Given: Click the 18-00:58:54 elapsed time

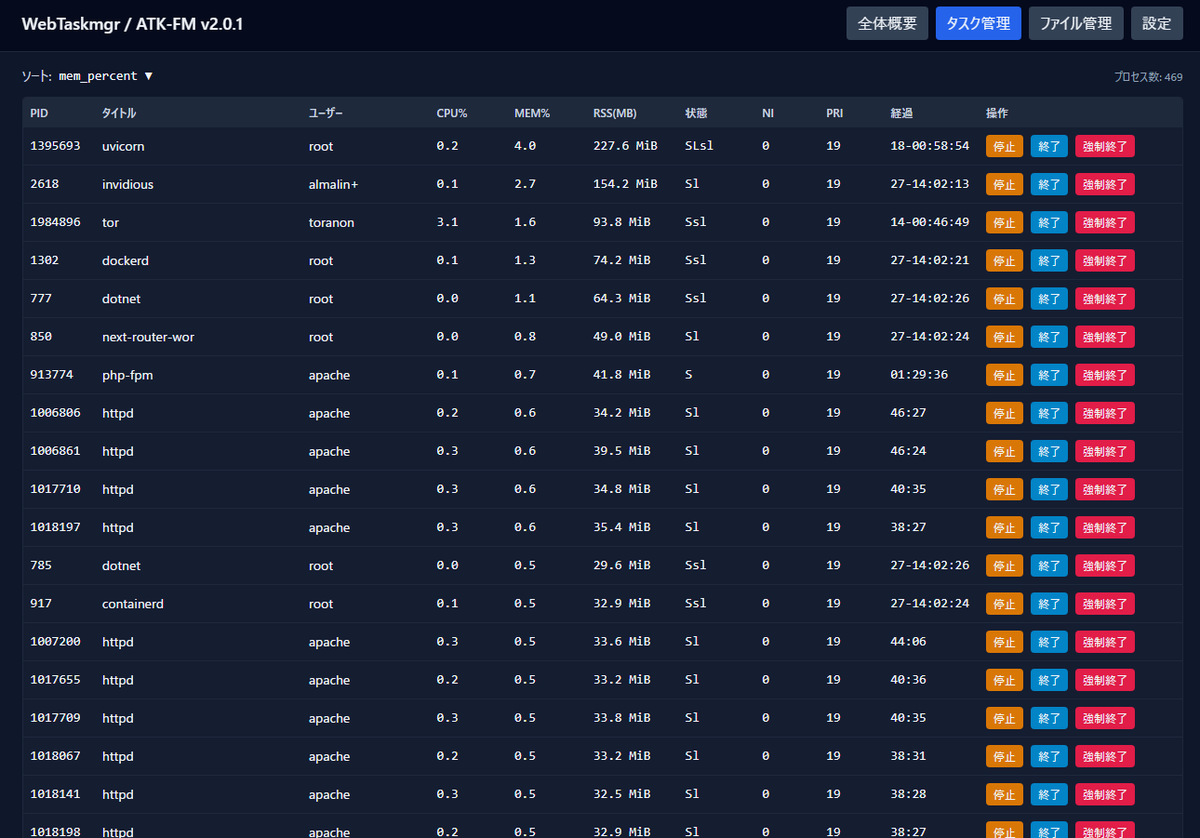Looking at the screenshot, I should point(930,146).
